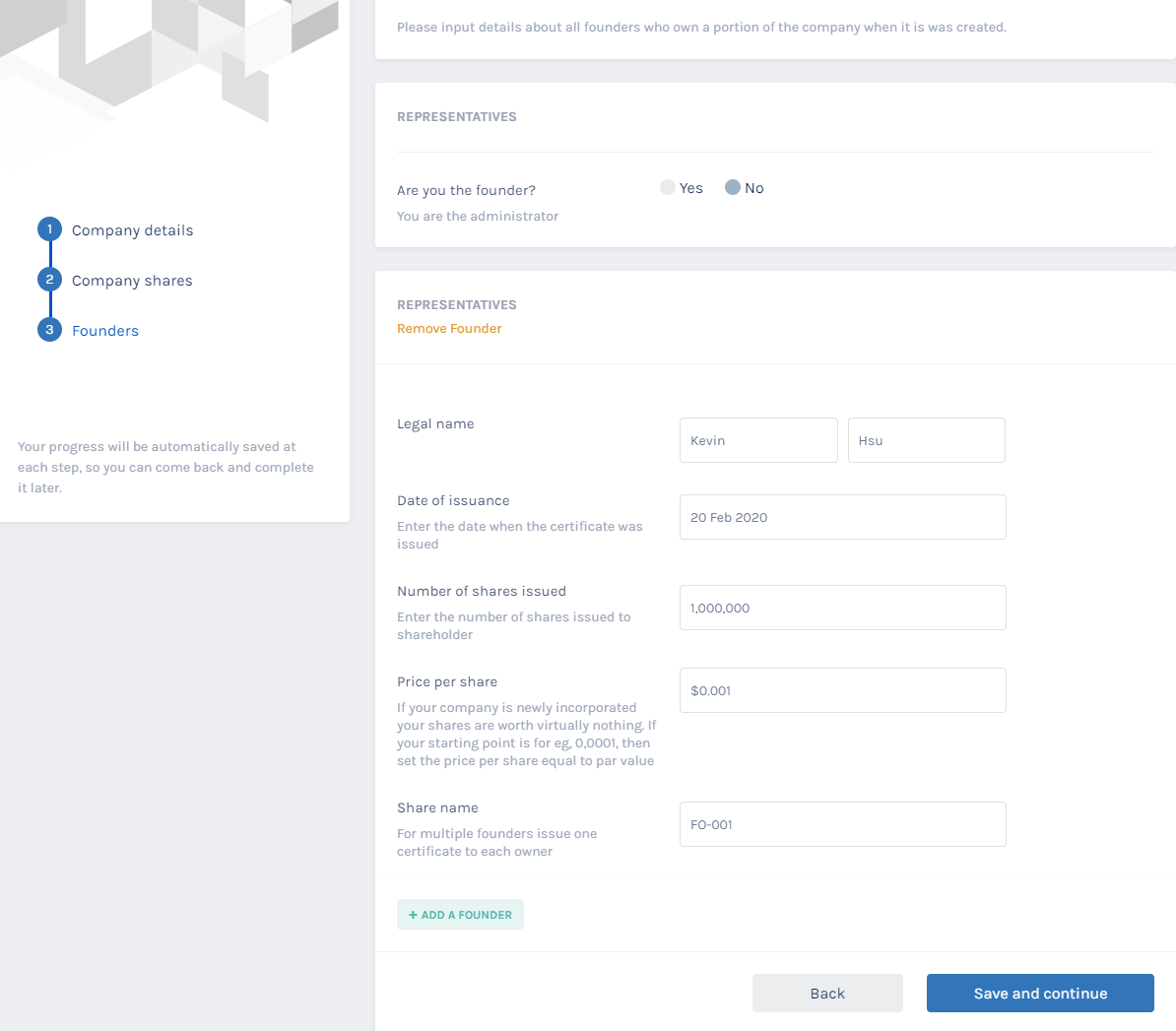Go to step 3 circle icon
The width and height of the screenshot is (1176, 1031).
(49, 330)
